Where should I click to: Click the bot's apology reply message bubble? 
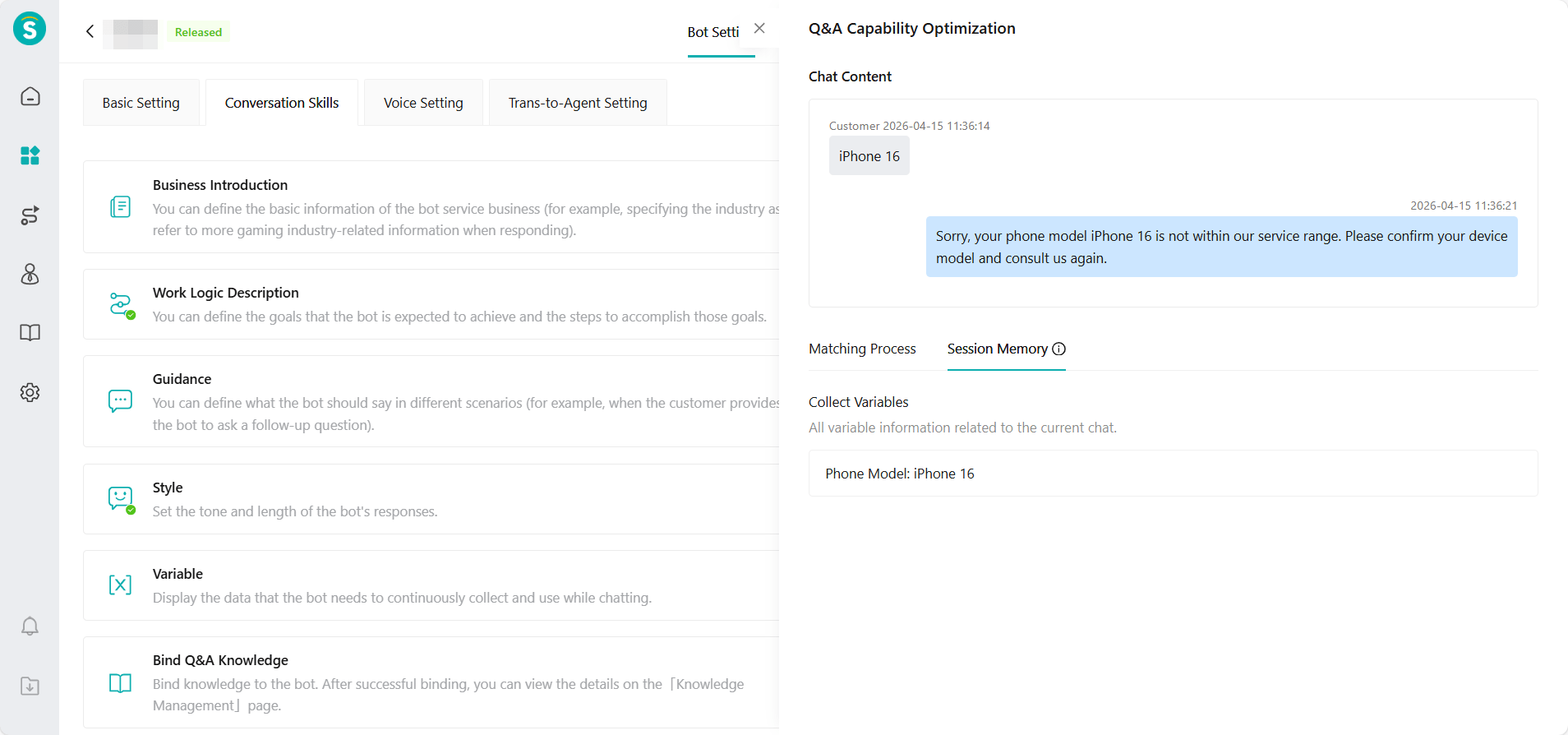[x=1221, y=247]
